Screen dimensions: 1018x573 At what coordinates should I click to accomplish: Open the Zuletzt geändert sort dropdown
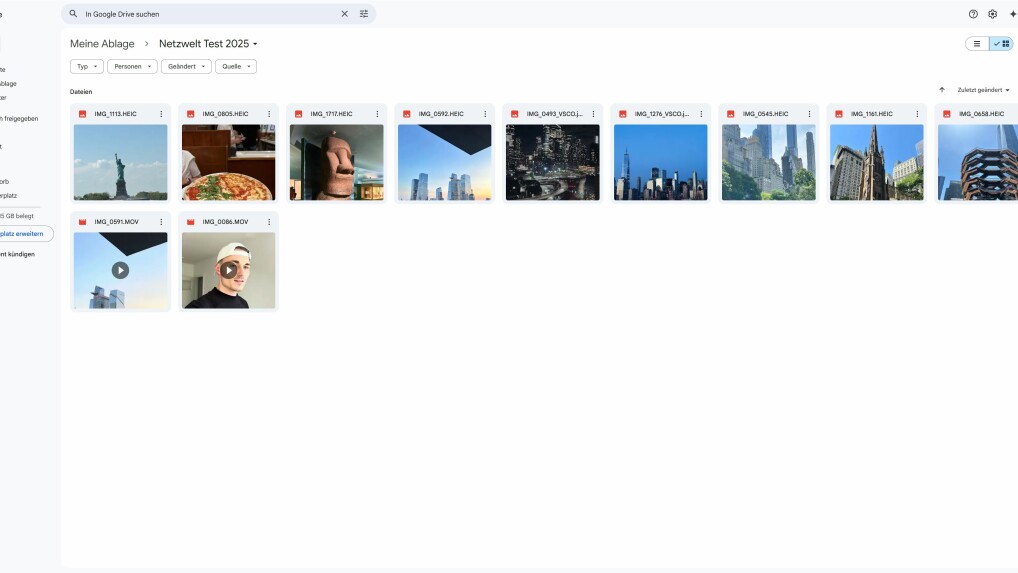pyautogui.click(x=984, y=90)
